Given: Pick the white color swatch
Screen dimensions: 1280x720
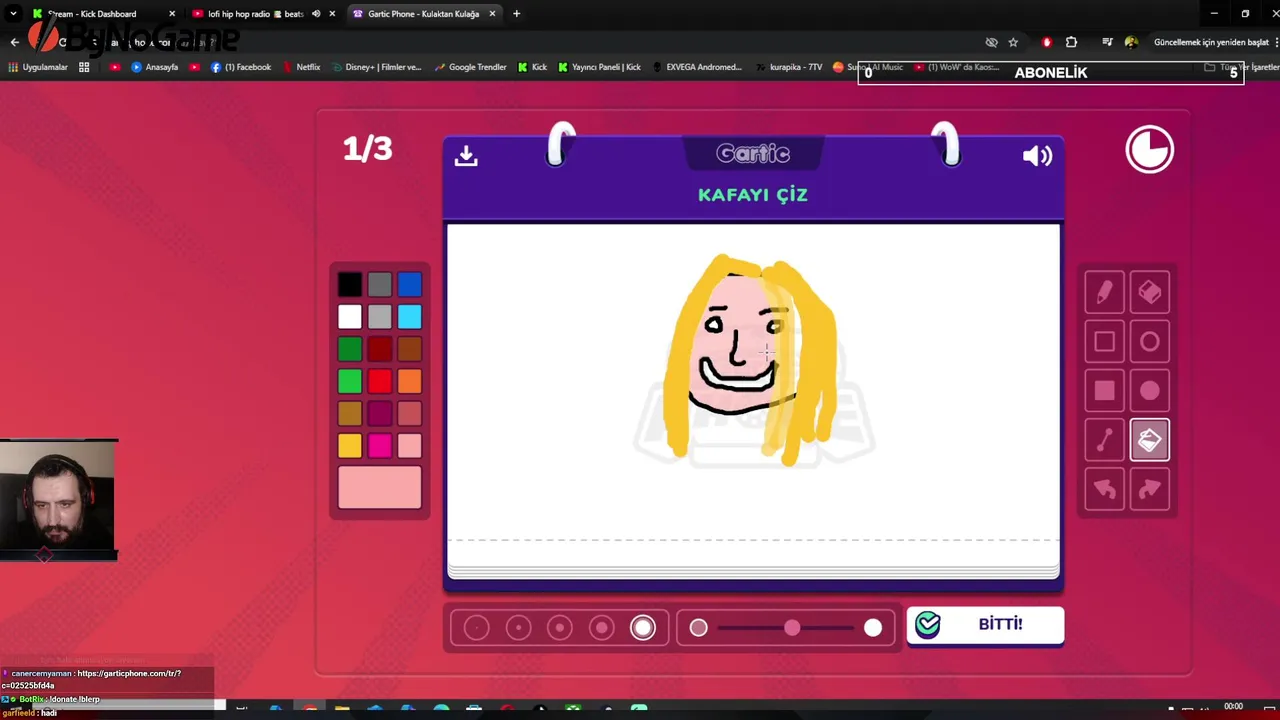Looking at the screenshot, I should pos(349,317).
